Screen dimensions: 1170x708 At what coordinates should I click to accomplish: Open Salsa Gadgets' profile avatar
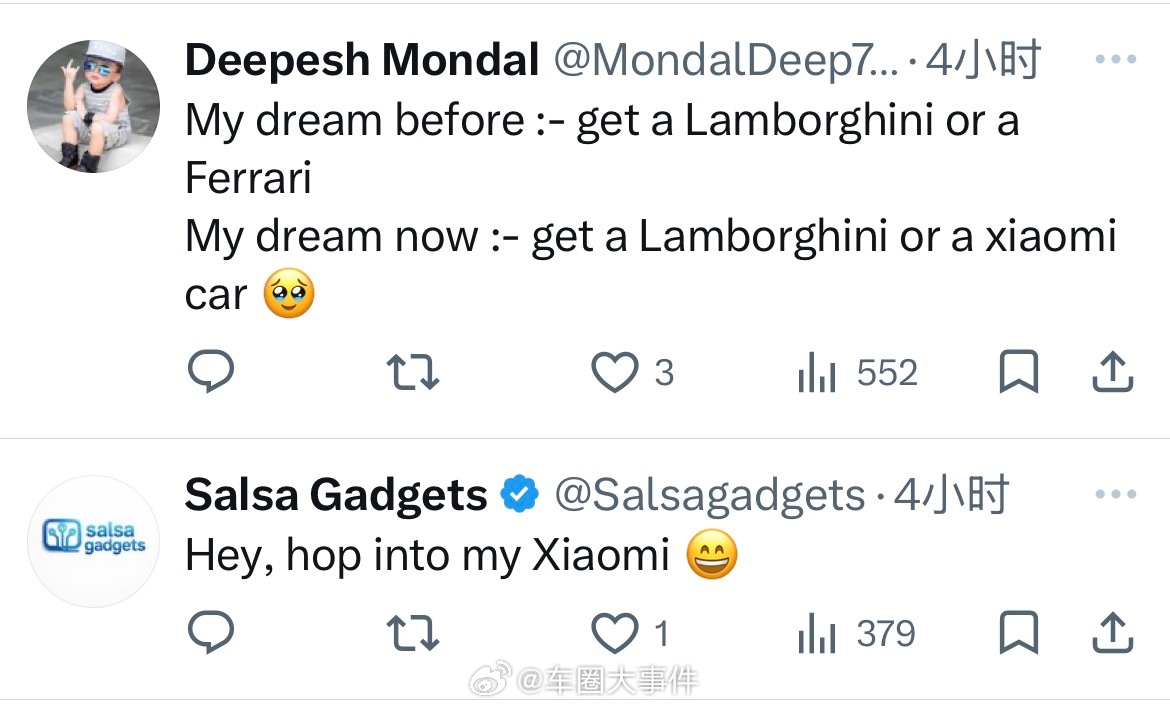pos(93,541)
